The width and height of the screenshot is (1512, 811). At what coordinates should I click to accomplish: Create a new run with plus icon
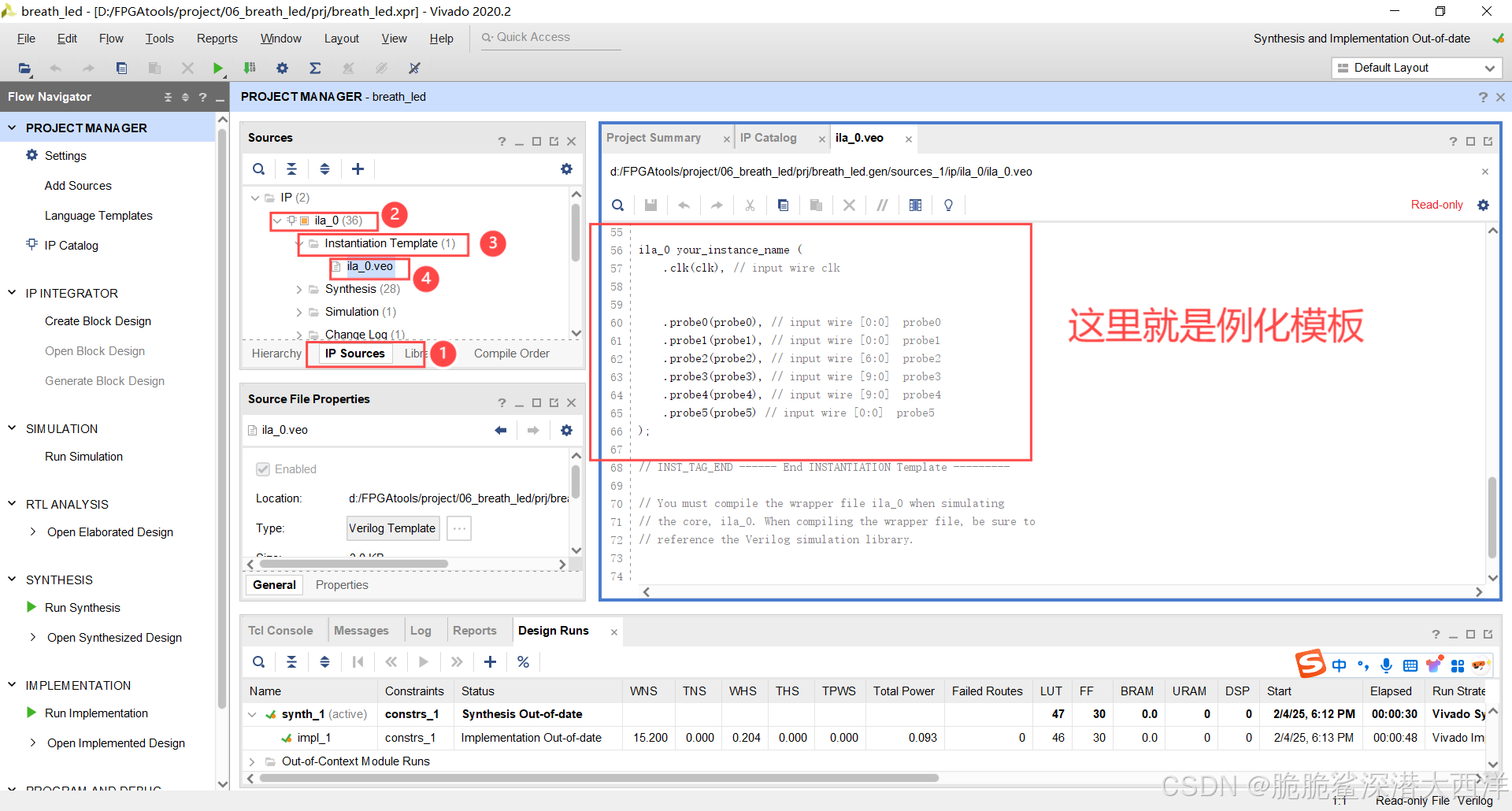(490, 662)
